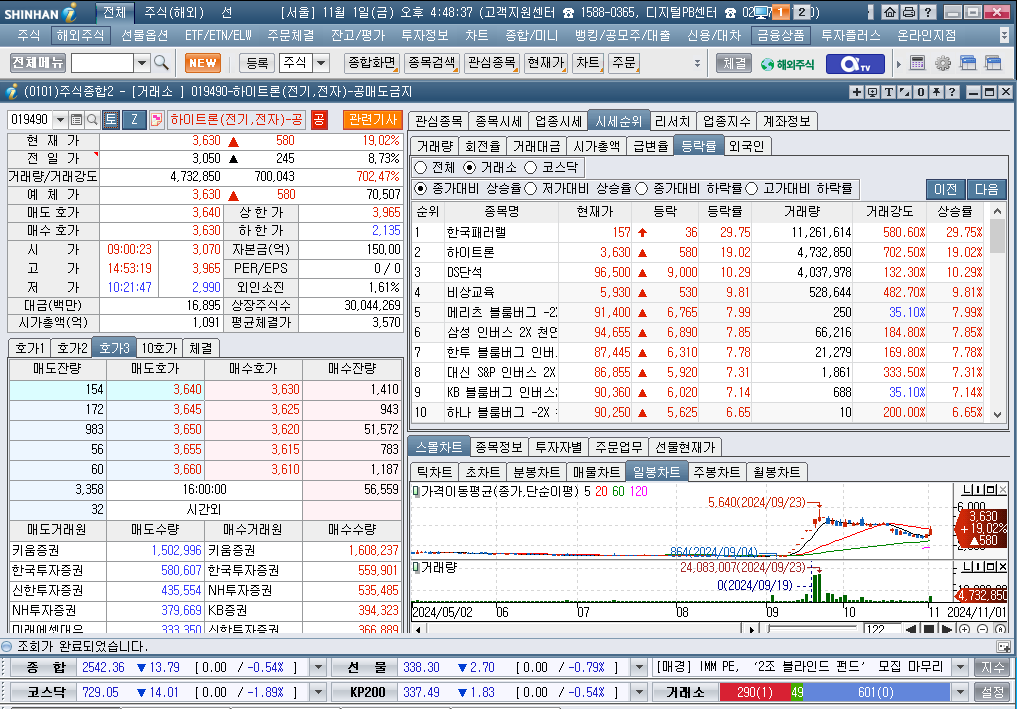The image size is (1017, 709).
Task: Select the 거래소 market radio button
Action: [470, 167]
